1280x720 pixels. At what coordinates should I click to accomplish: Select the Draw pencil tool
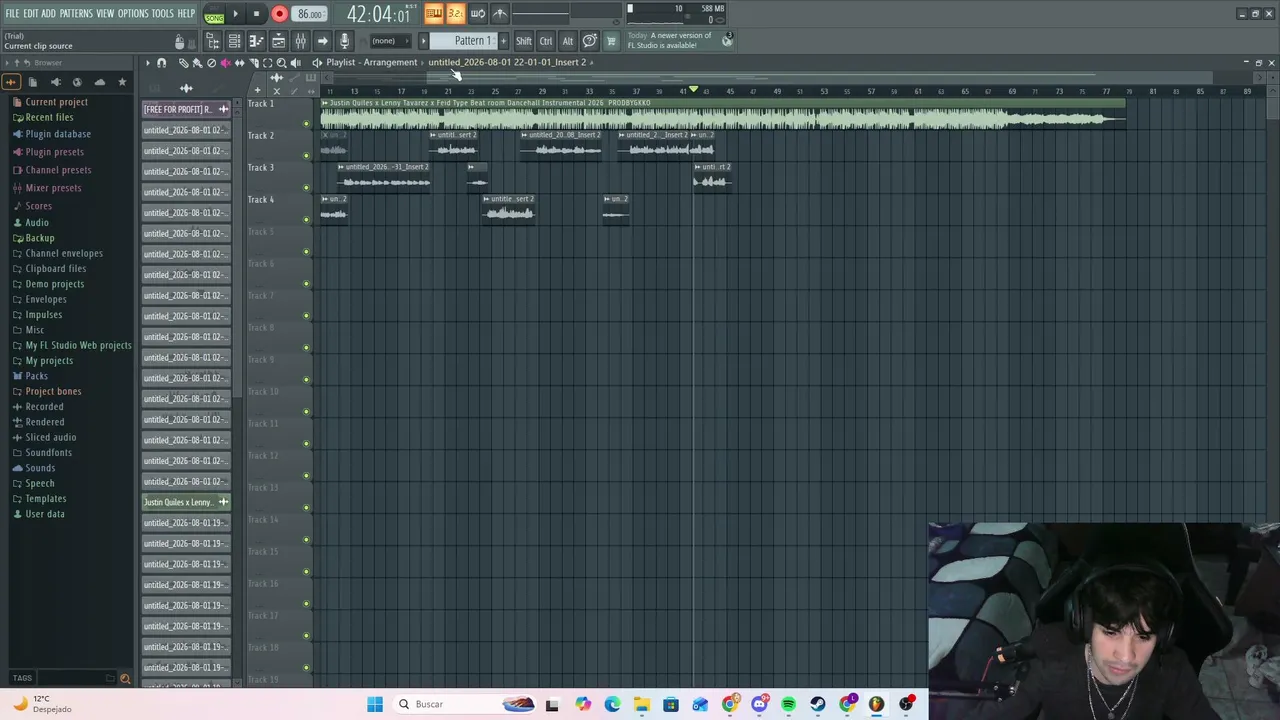pos(183,62)
